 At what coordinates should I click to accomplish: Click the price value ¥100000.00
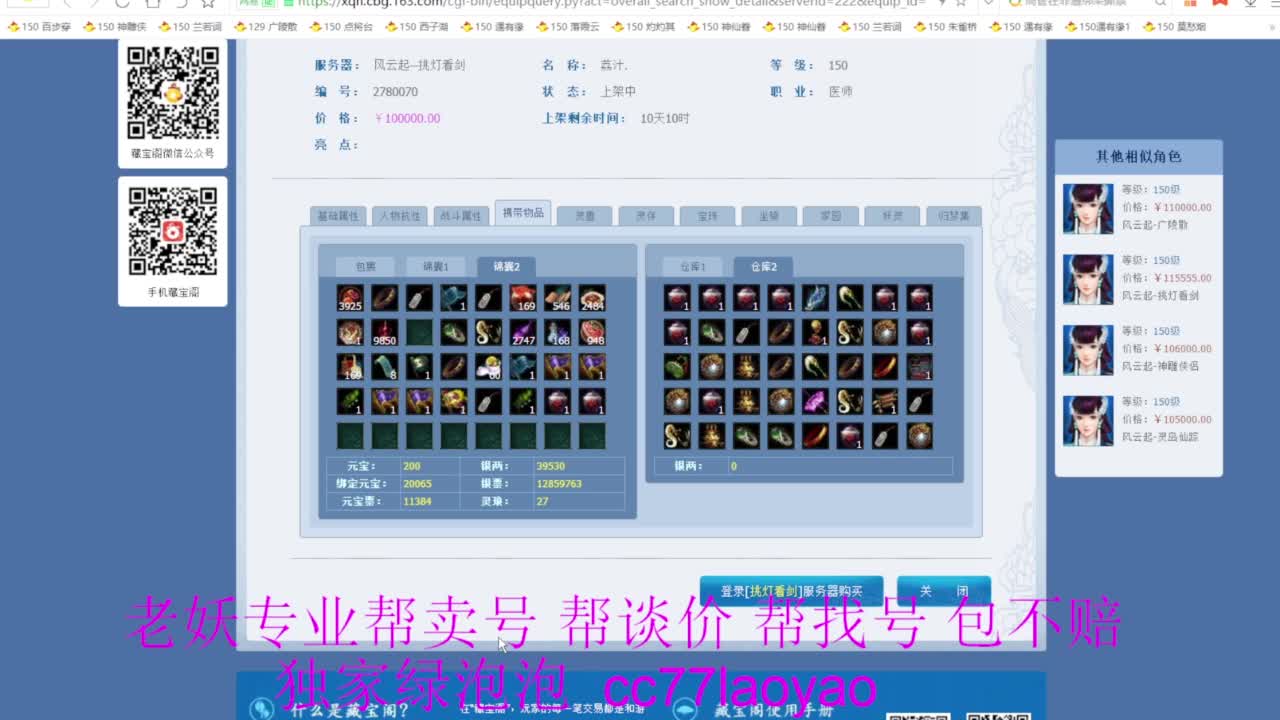tap(407, 118)
